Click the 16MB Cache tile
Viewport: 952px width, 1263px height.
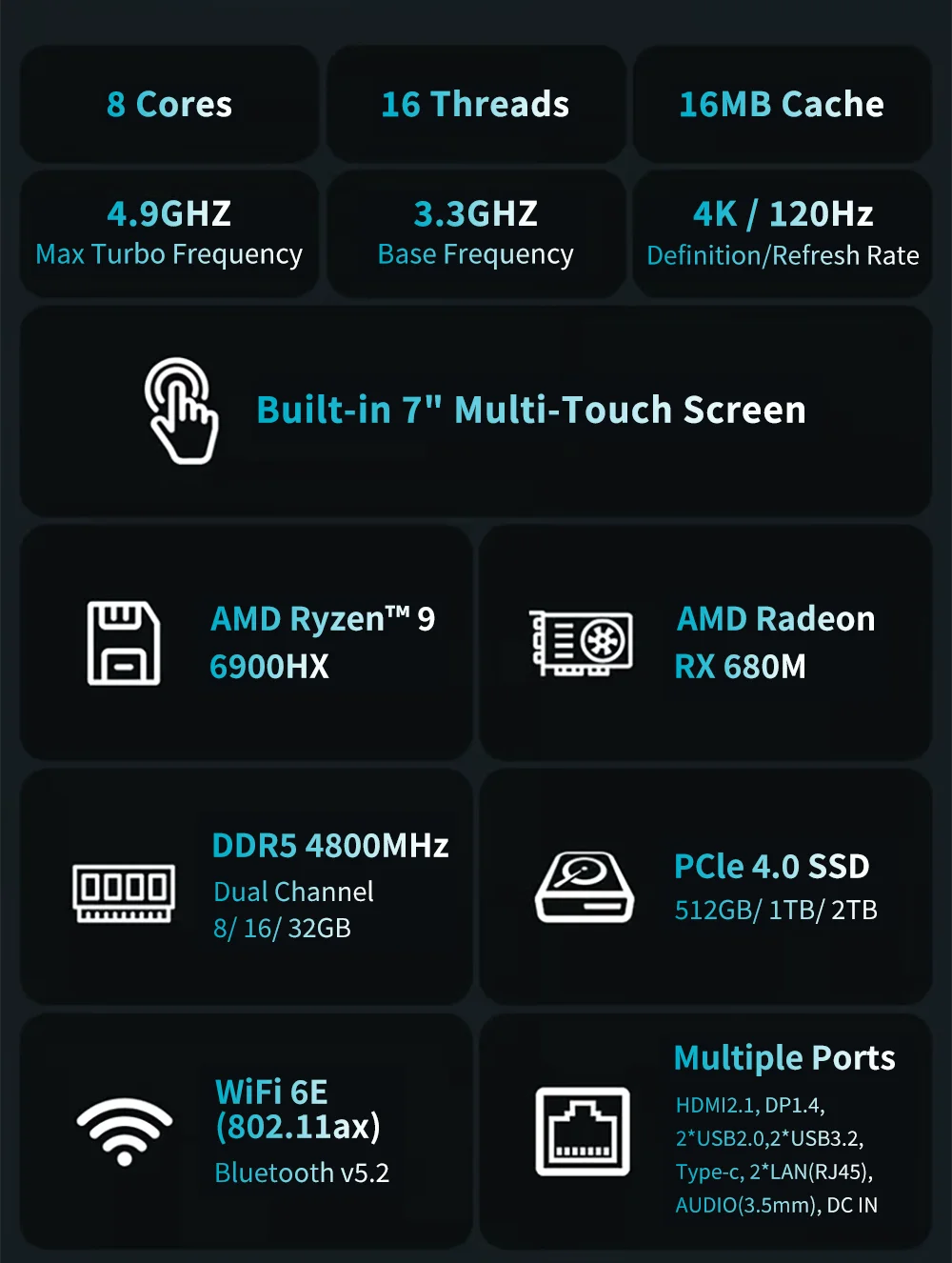[783, 104]
